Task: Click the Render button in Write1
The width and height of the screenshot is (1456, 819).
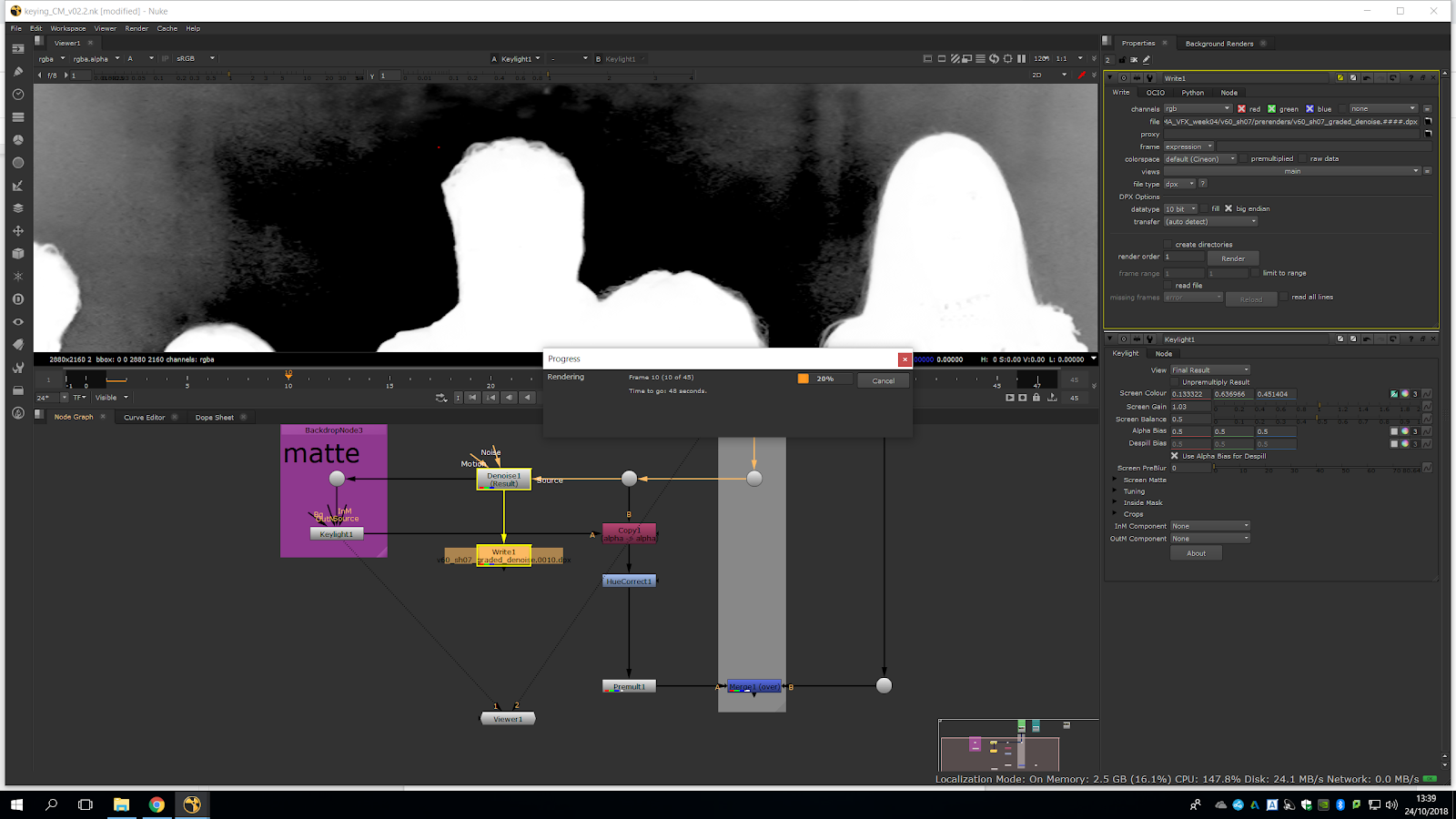Action: [x=1233, y=258]
